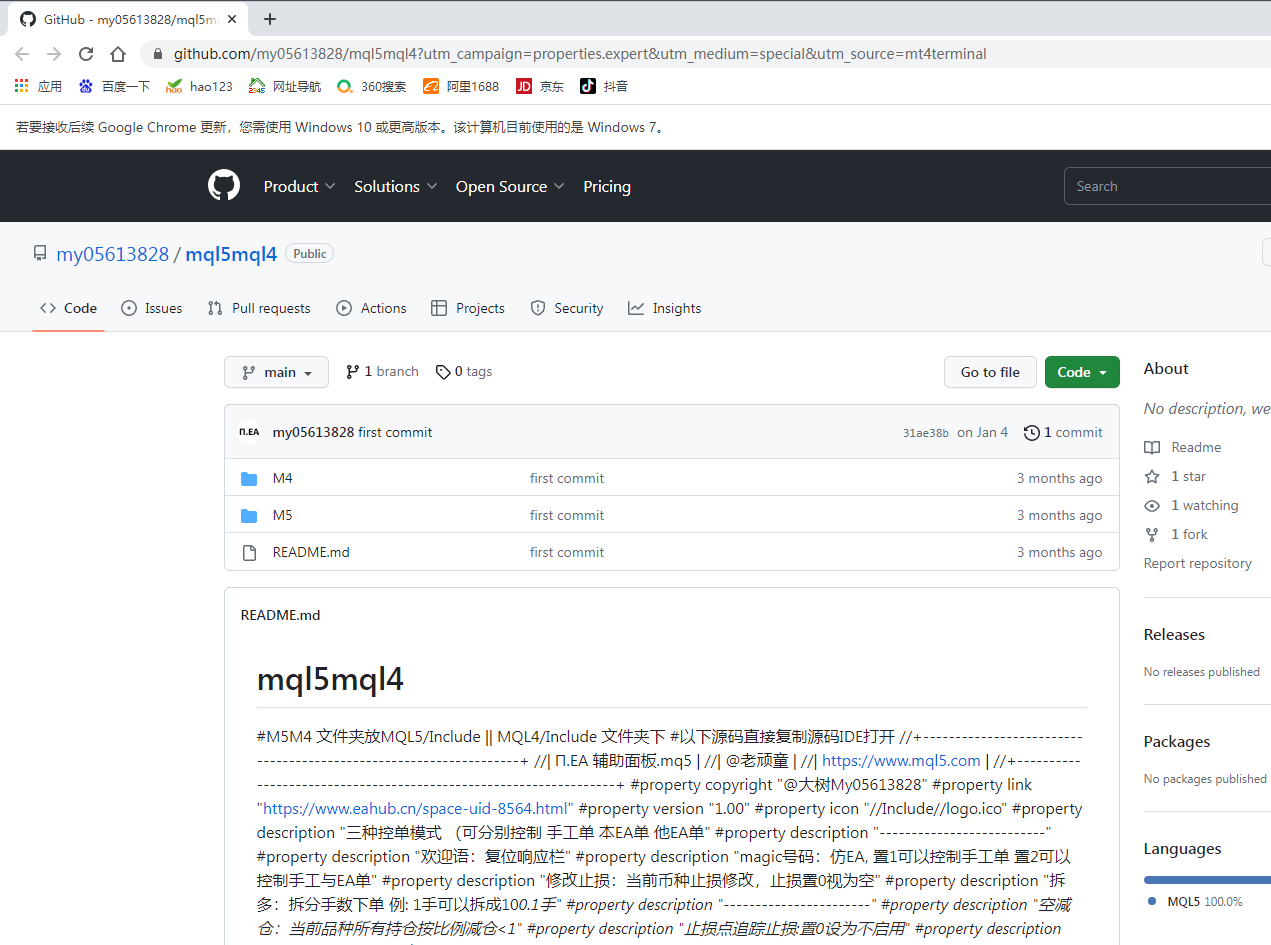Open the 百度一下 bookmark
The width and height of the screenshot is (1271, 945).
coord(114,86)
